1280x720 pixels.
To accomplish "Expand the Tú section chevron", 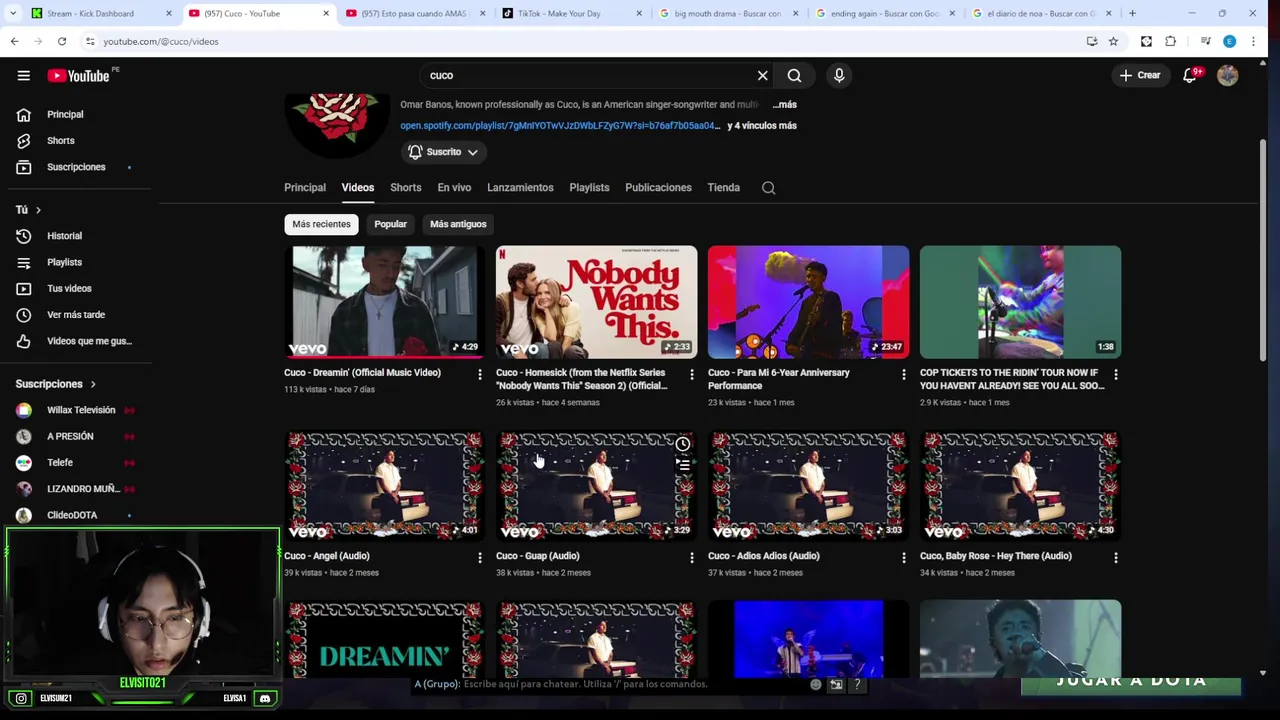I will tap(38, 210).
